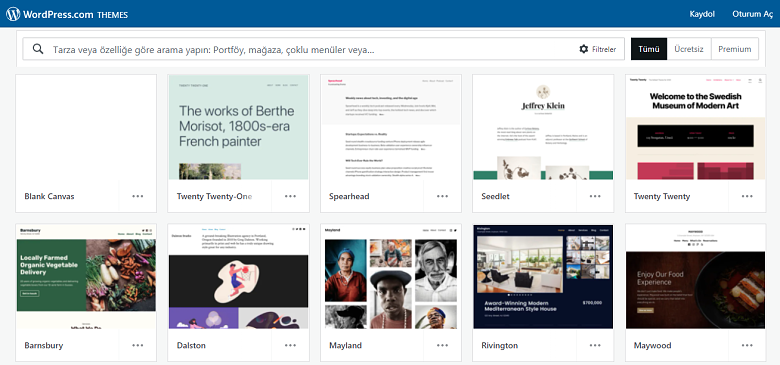Viewport: 780px width, 365px height.
Task: Click Oturum Aç link
Action: (753, 14)
